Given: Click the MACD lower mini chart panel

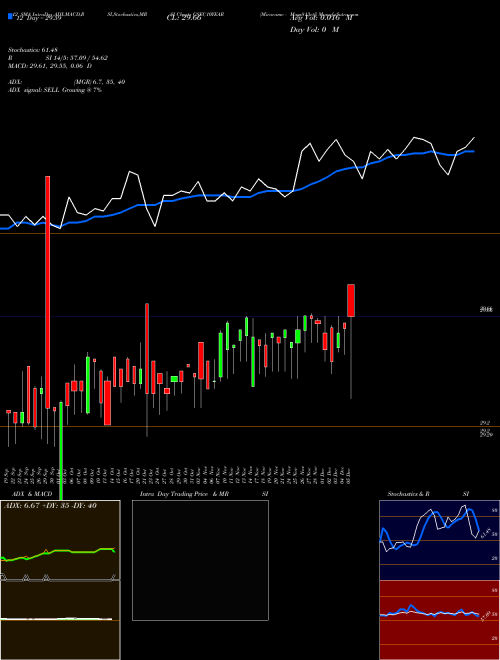Looking at the screenshot, I should point(60,620).
